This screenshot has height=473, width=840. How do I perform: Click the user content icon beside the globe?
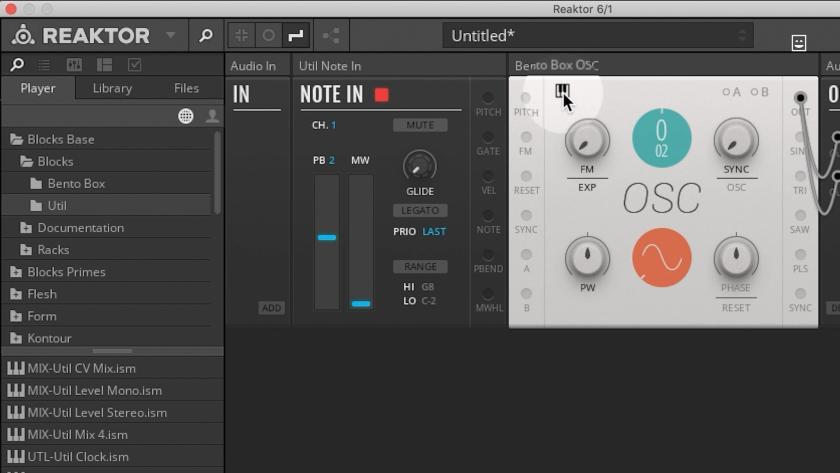coord(212,116)
